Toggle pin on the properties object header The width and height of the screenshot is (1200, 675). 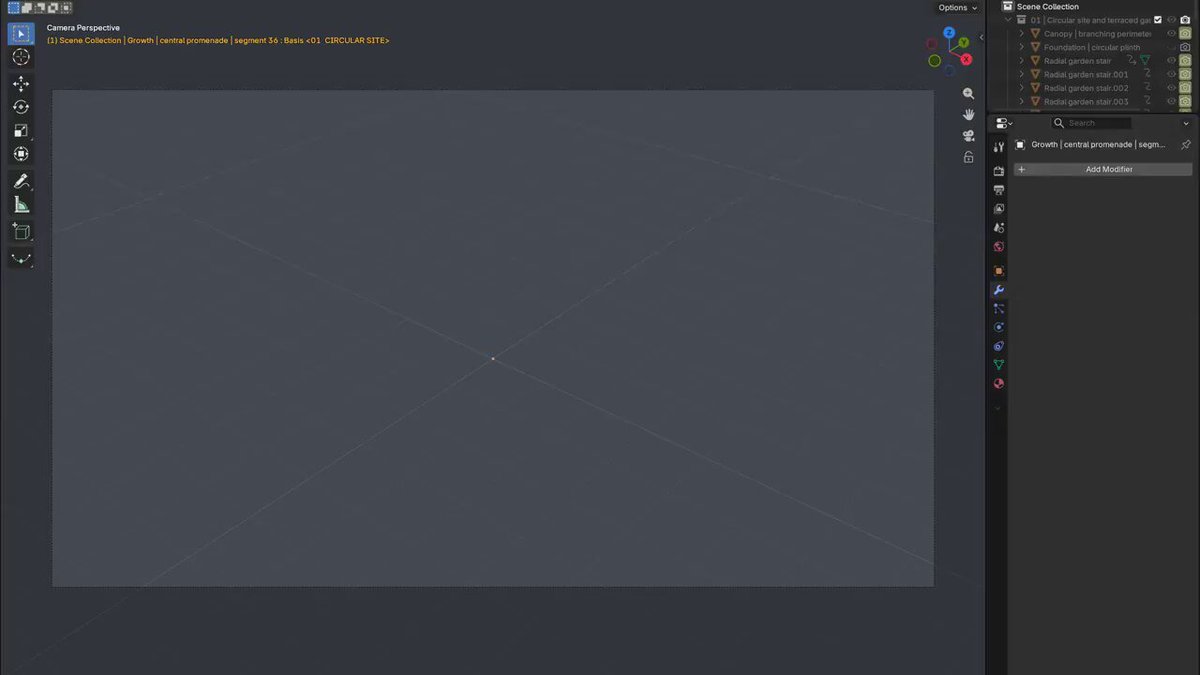pos(1186,145)
